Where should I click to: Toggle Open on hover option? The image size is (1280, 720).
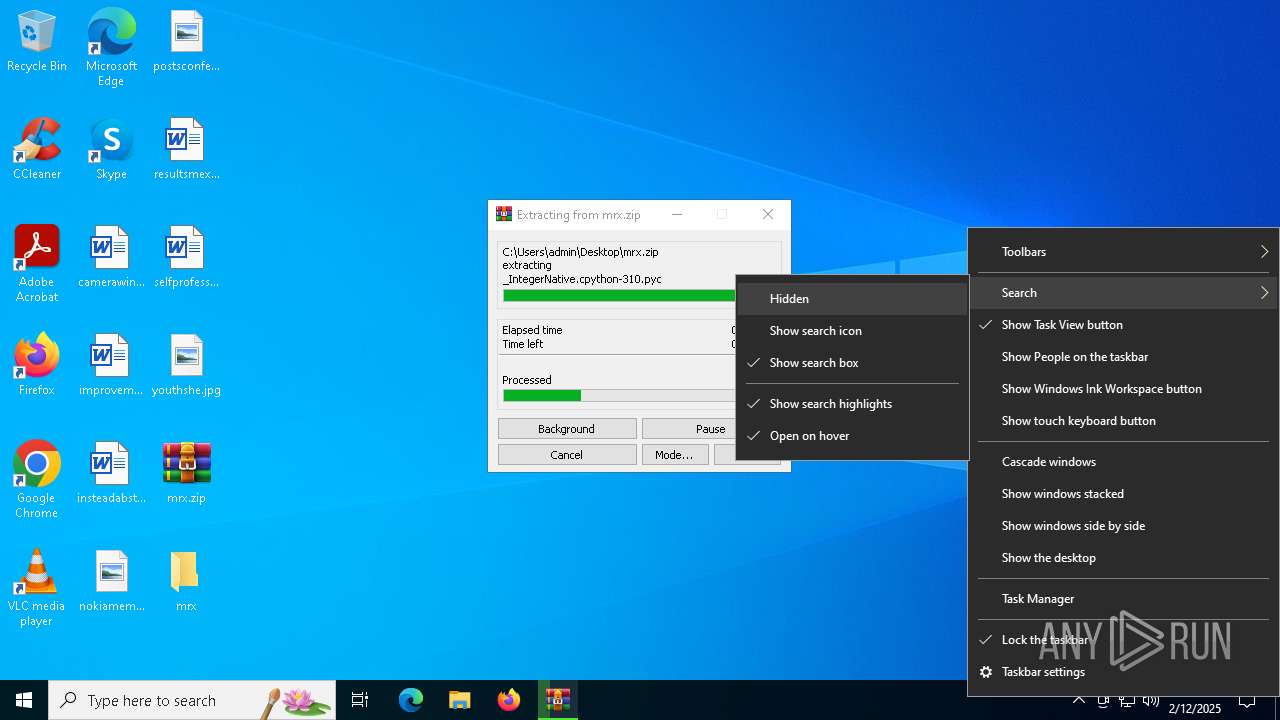click(852, 436)
